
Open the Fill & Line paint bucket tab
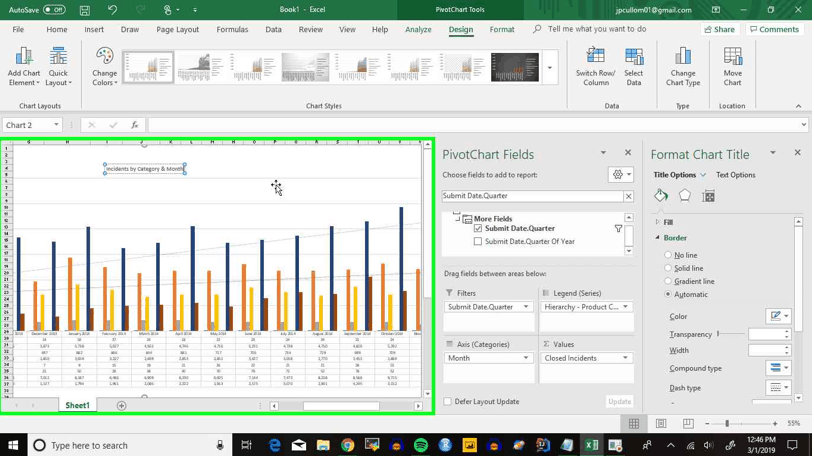(x=661, y=196)
